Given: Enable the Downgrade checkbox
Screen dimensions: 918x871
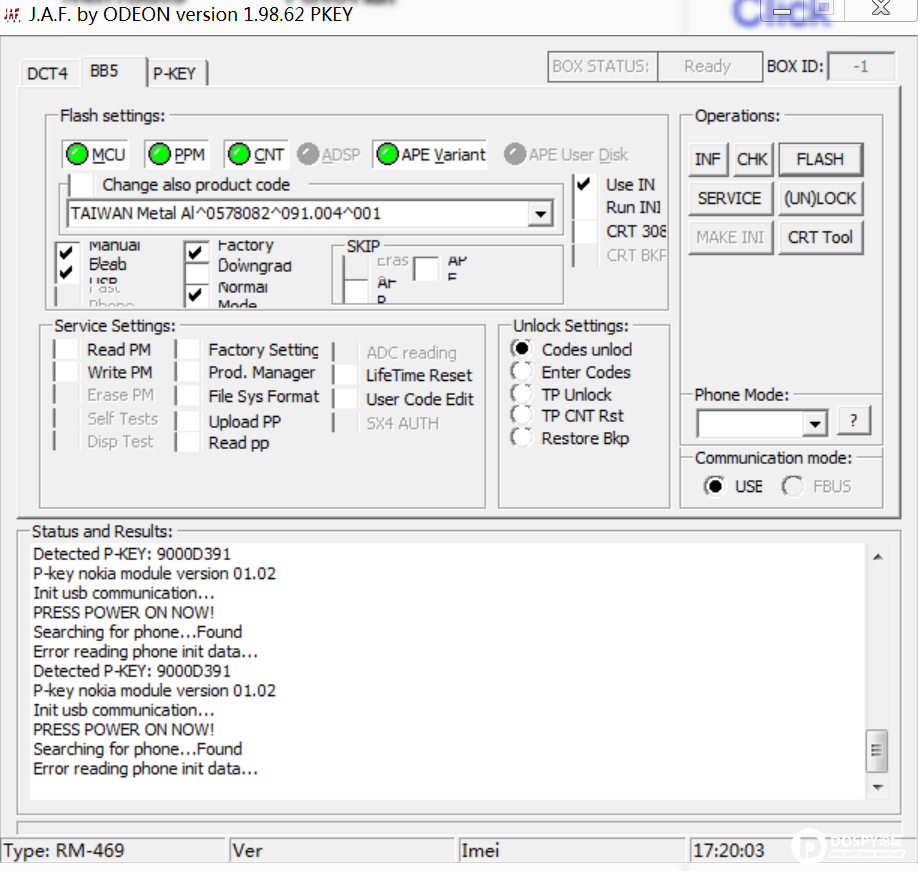Looking at the screenshot, I should (x=196, y=273).
